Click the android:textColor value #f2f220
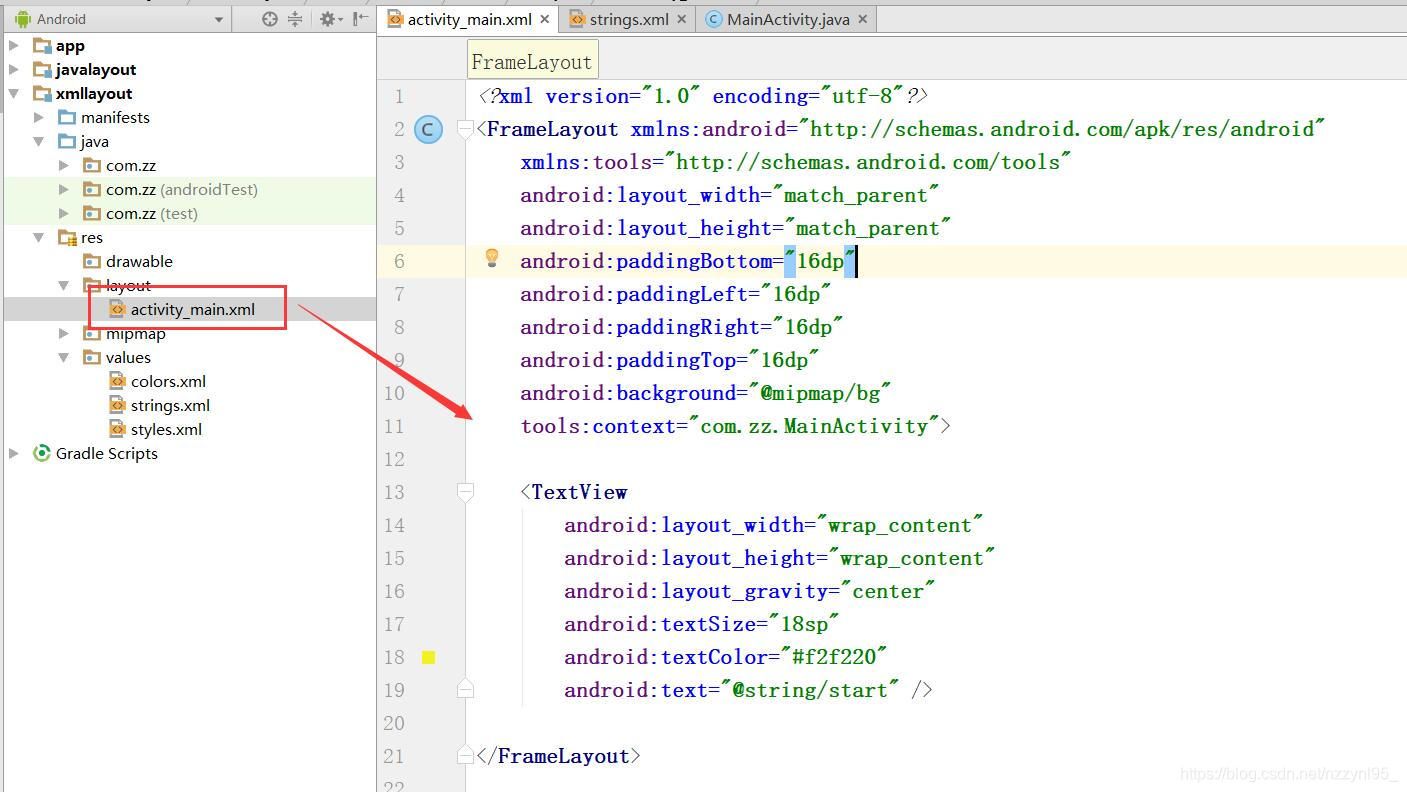 [x=834, y=657]
